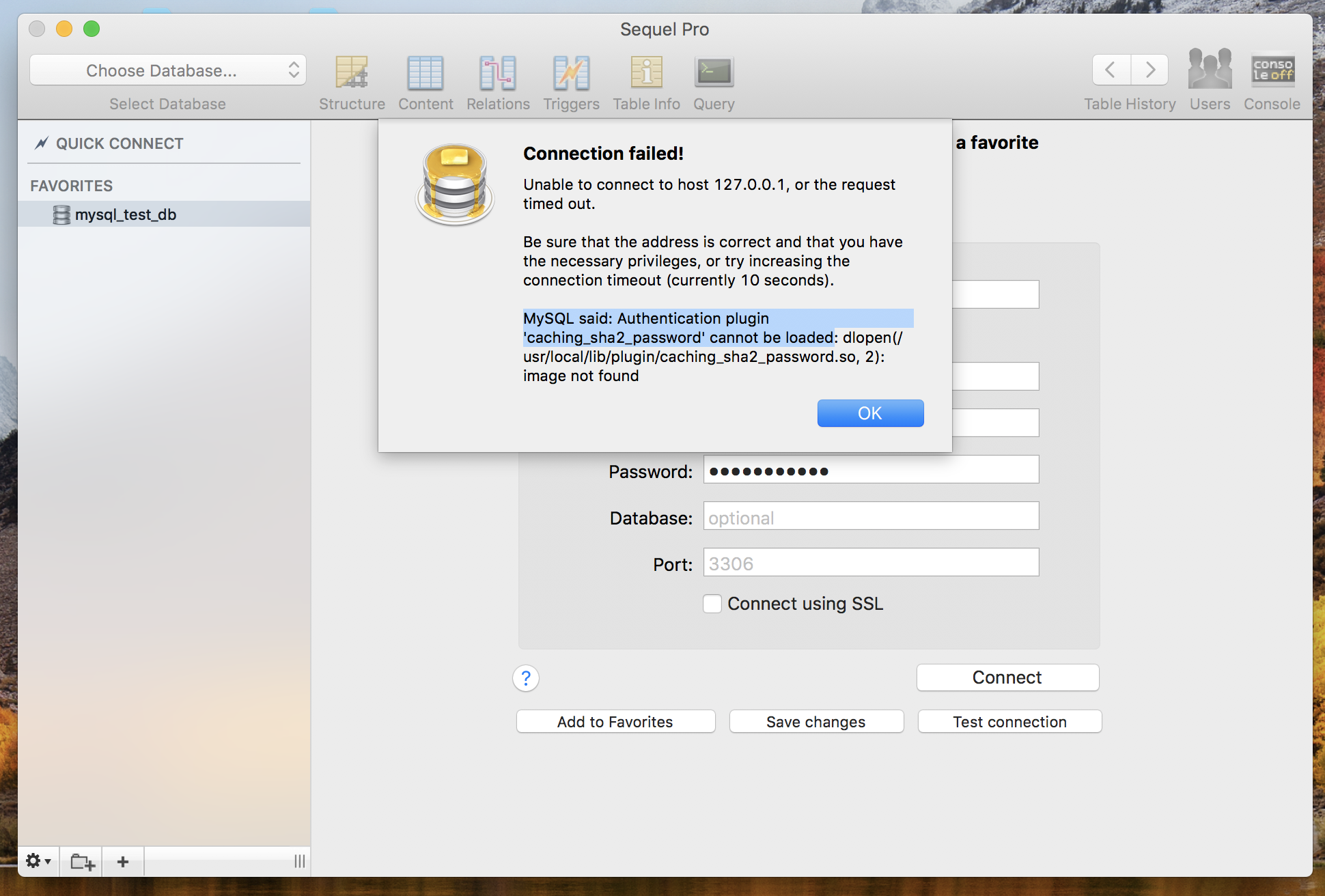Go forward in table history
The height and width of the screenshot is (896, 1325).
pyautogui.click(x=1150, y=70)
